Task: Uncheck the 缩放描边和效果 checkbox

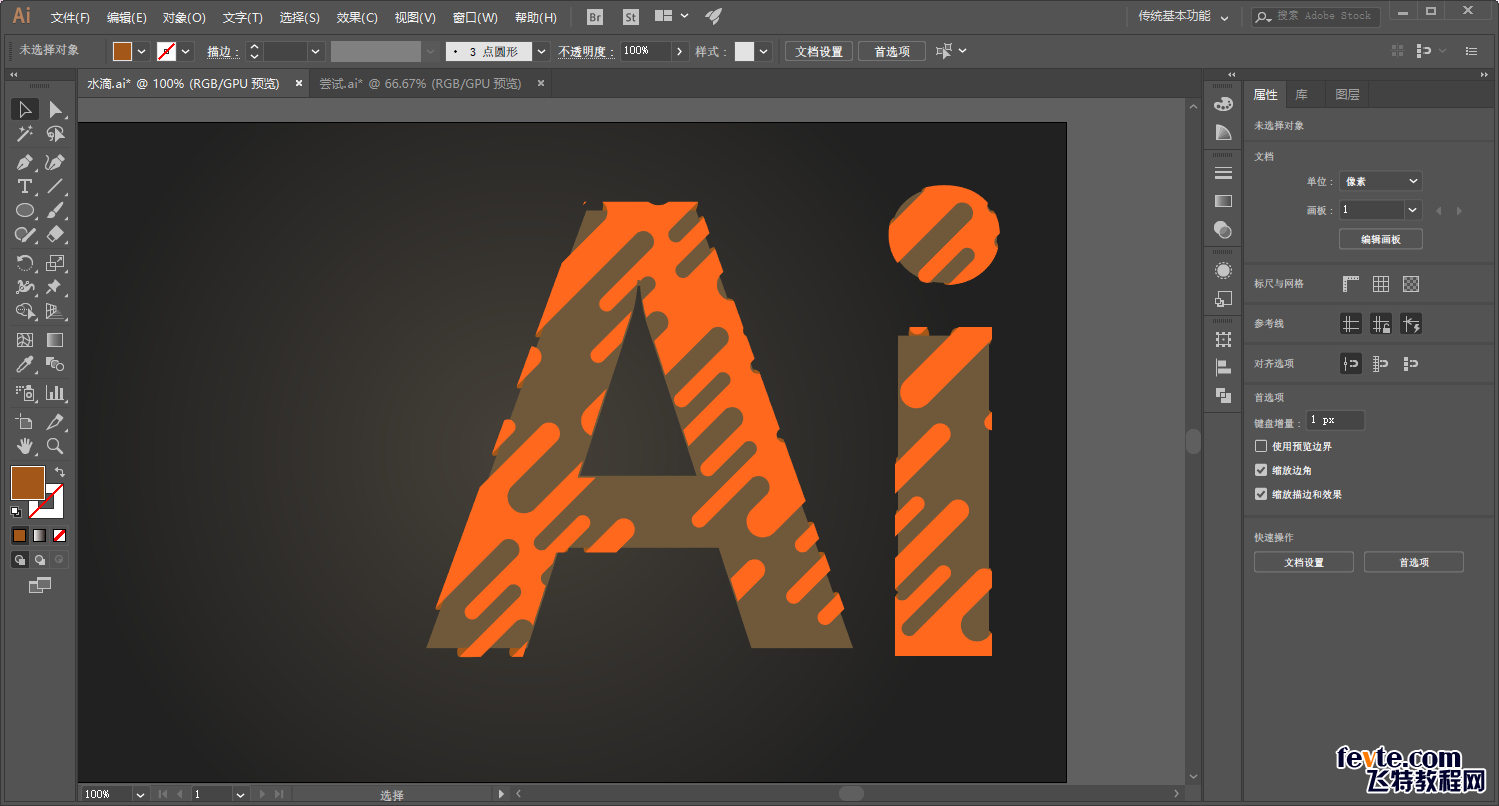Action: point(1261,494)
